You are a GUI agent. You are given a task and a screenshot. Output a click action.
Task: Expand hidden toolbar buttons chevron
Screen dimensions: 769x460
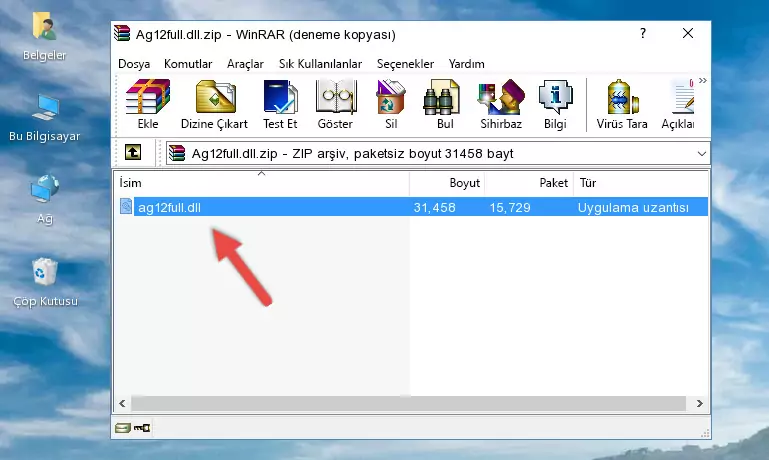[703, 80]
